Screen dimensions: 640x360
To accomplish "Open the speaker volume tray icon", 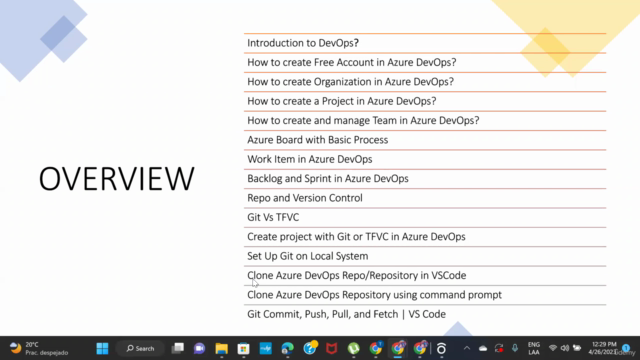I will (x=564, y=348).
